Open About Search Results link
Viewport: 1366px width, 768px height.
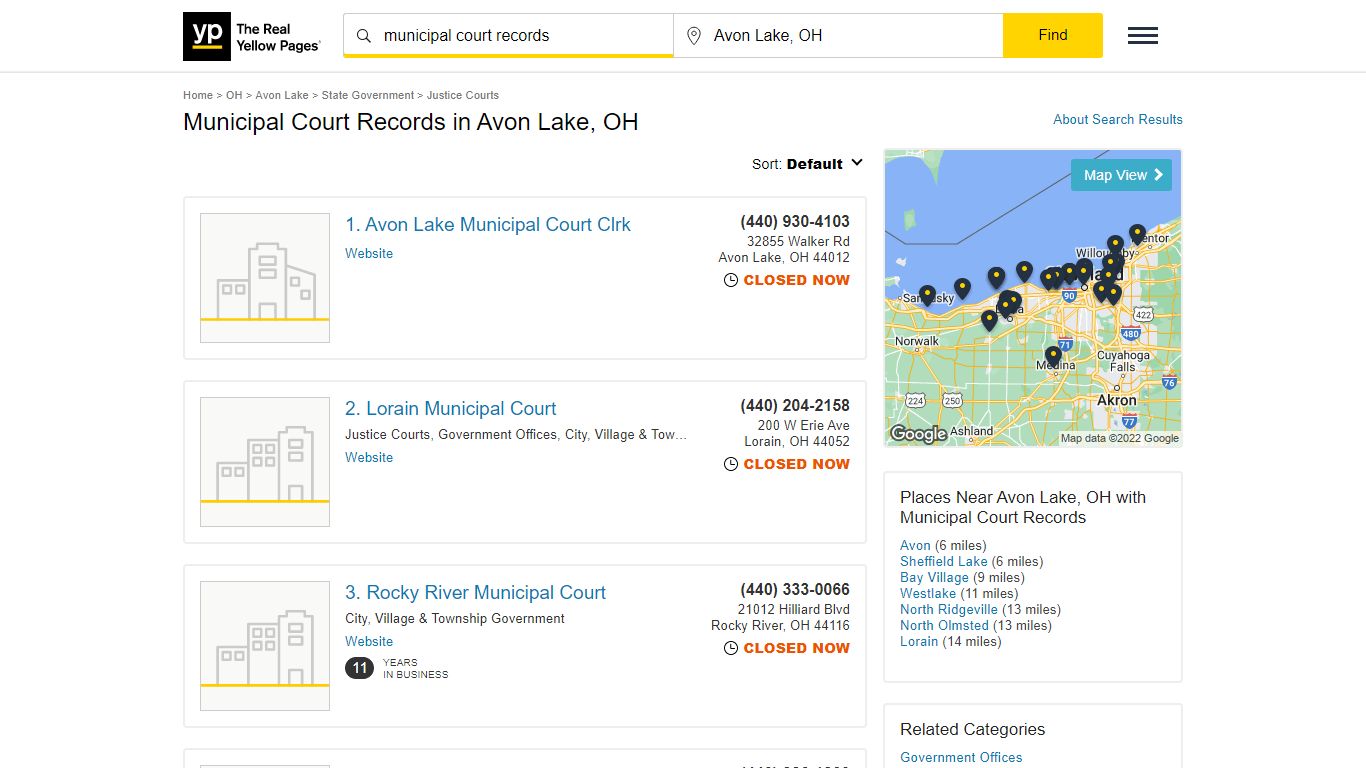1118,119
